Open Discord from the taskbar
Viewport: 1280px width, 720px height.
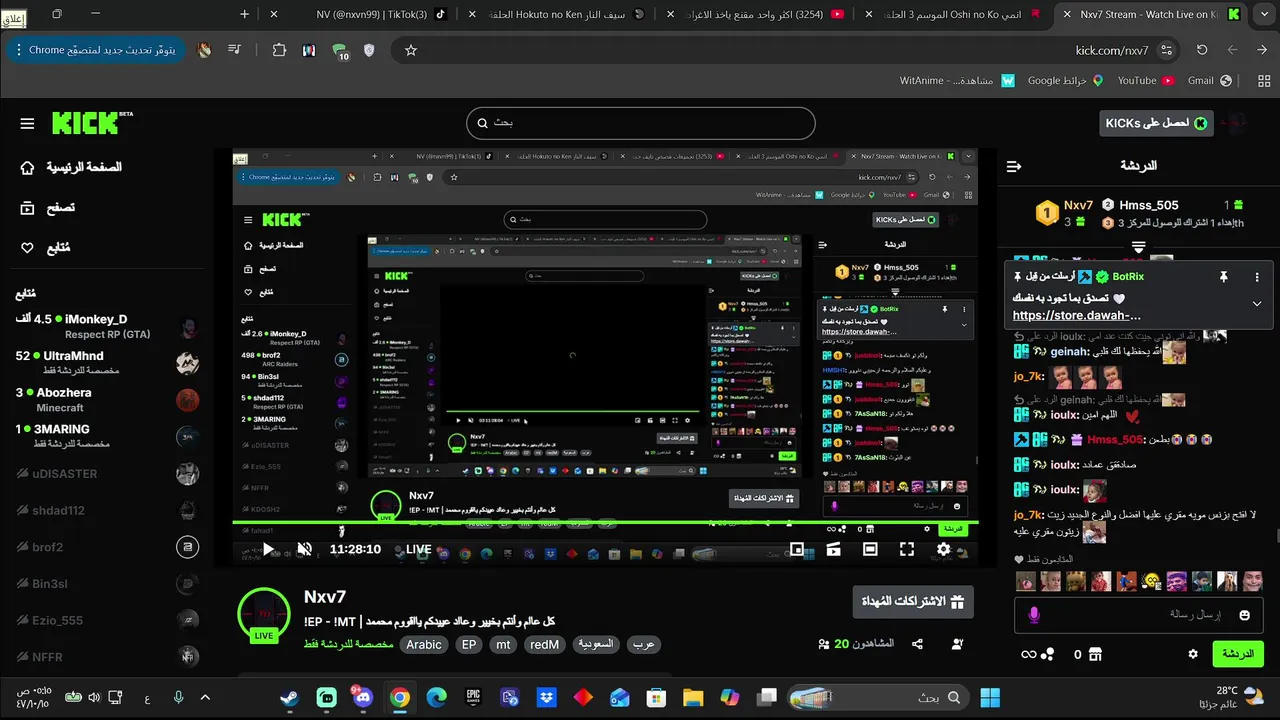[363, 698]
